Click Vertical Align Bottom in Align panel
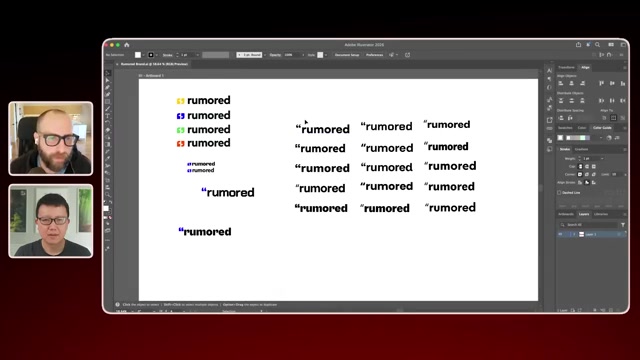The height and width of the screenshot is (360, 640). pyautogui.click(x=622, y=83)
